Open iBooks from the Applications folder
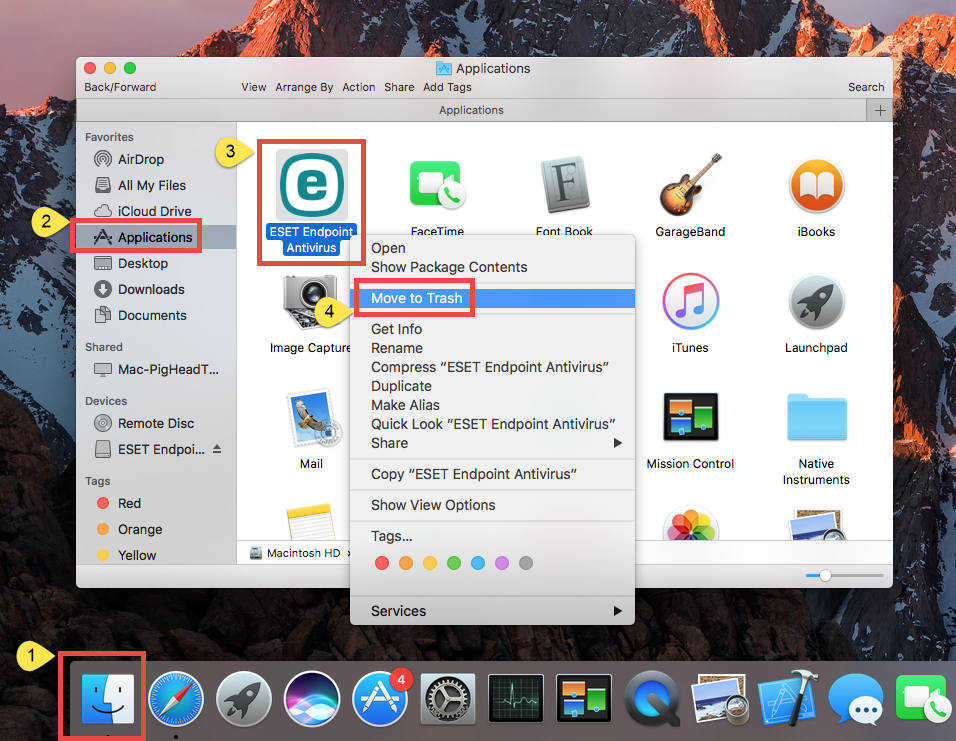This screenshot has width=956, height=741. [x=817, y=186]
